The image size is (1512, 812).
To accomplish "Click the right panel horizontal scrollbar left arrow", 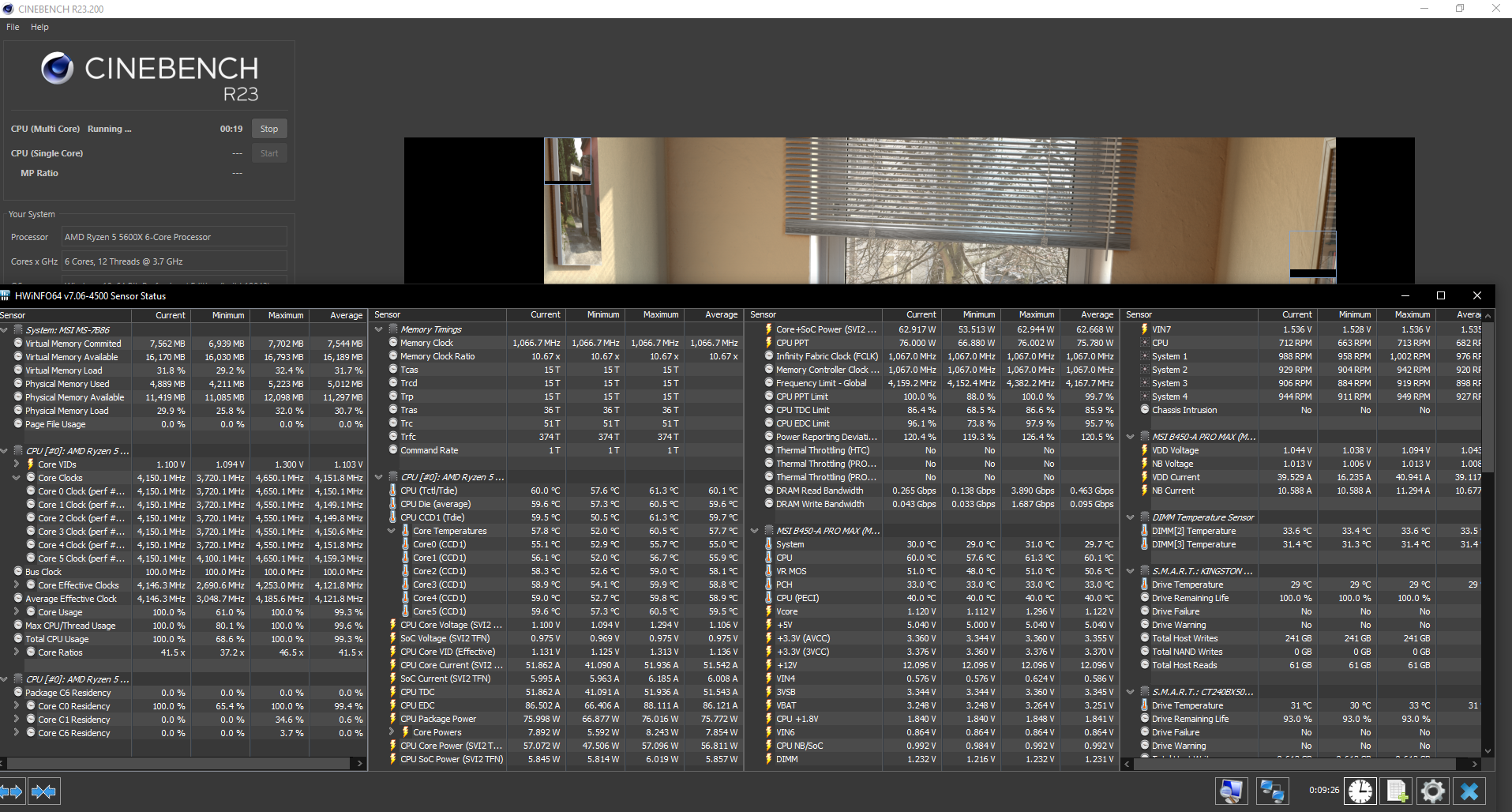I will pyautogui.click(x=1127, y=764).
